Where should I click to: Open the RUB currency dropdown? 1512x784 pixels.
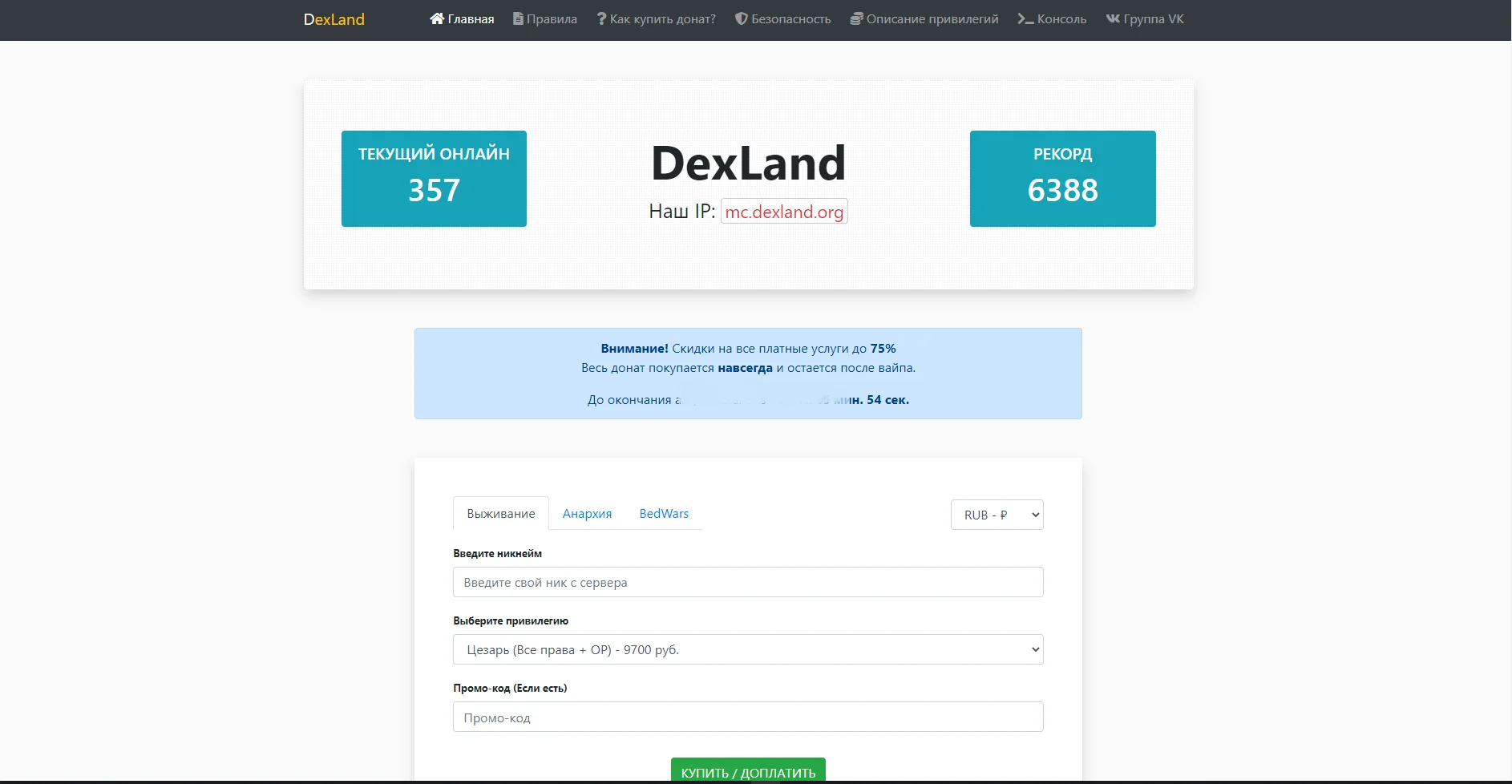997,515
